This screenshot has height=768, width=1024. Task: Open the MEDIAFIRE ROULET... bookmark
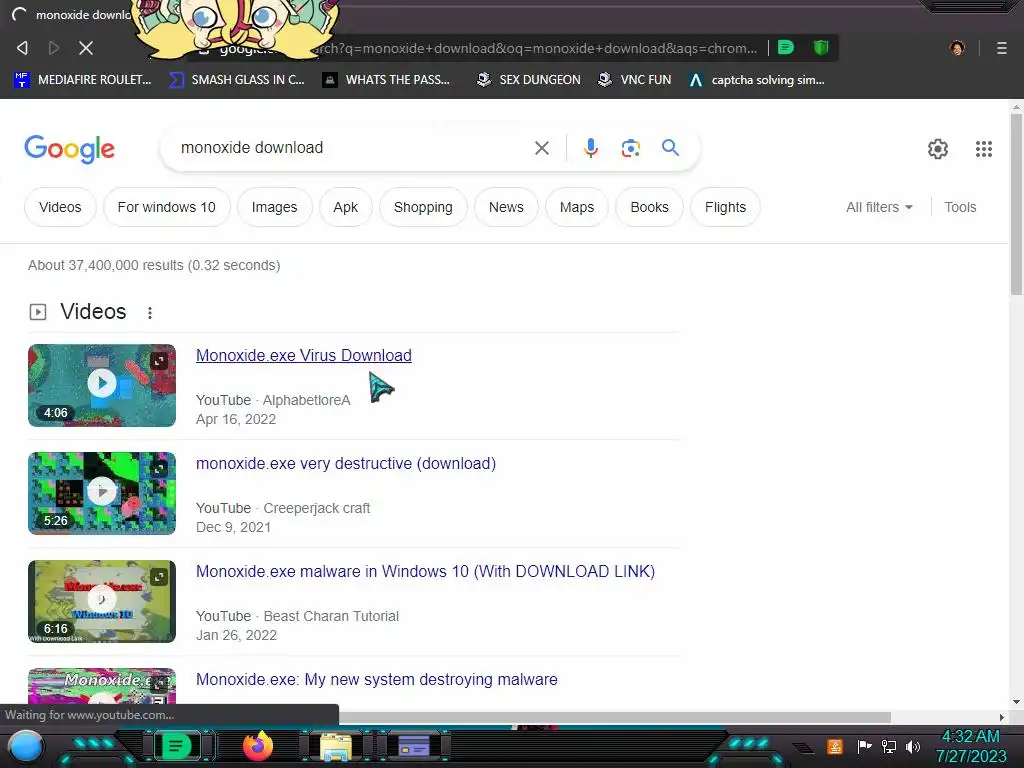(x=83, y=80)
